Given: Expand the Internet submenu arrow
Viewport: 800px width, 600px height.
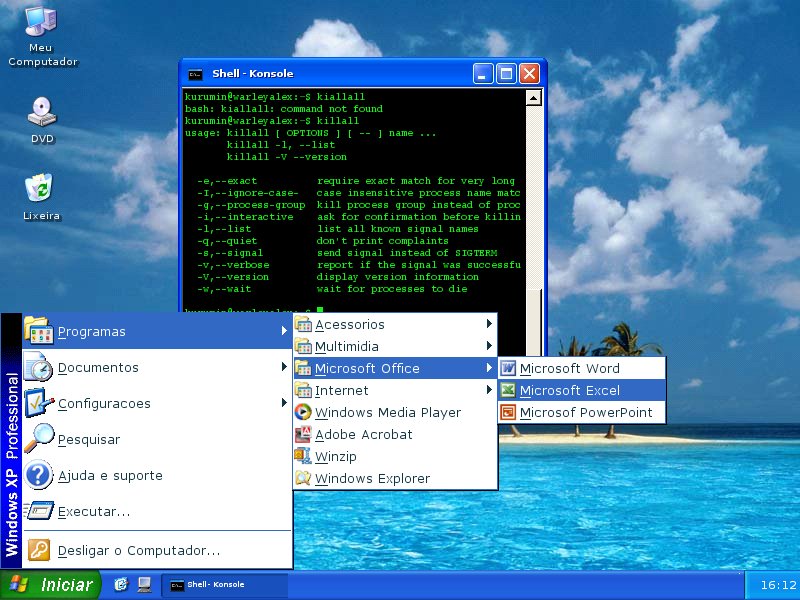Looking at the screenshot, I should pyautogui.click(x=489, y=389).
